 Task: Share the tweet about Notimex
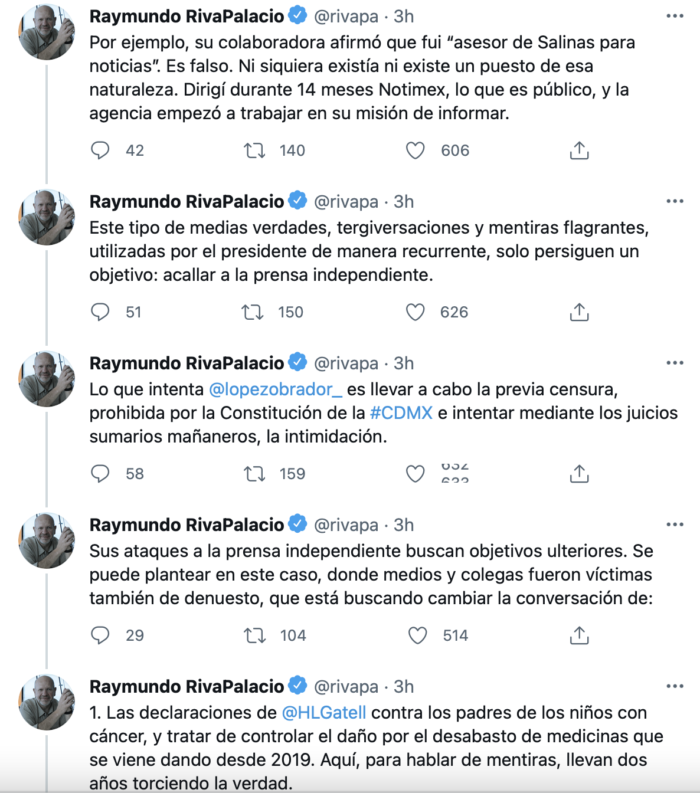point(578,150)
